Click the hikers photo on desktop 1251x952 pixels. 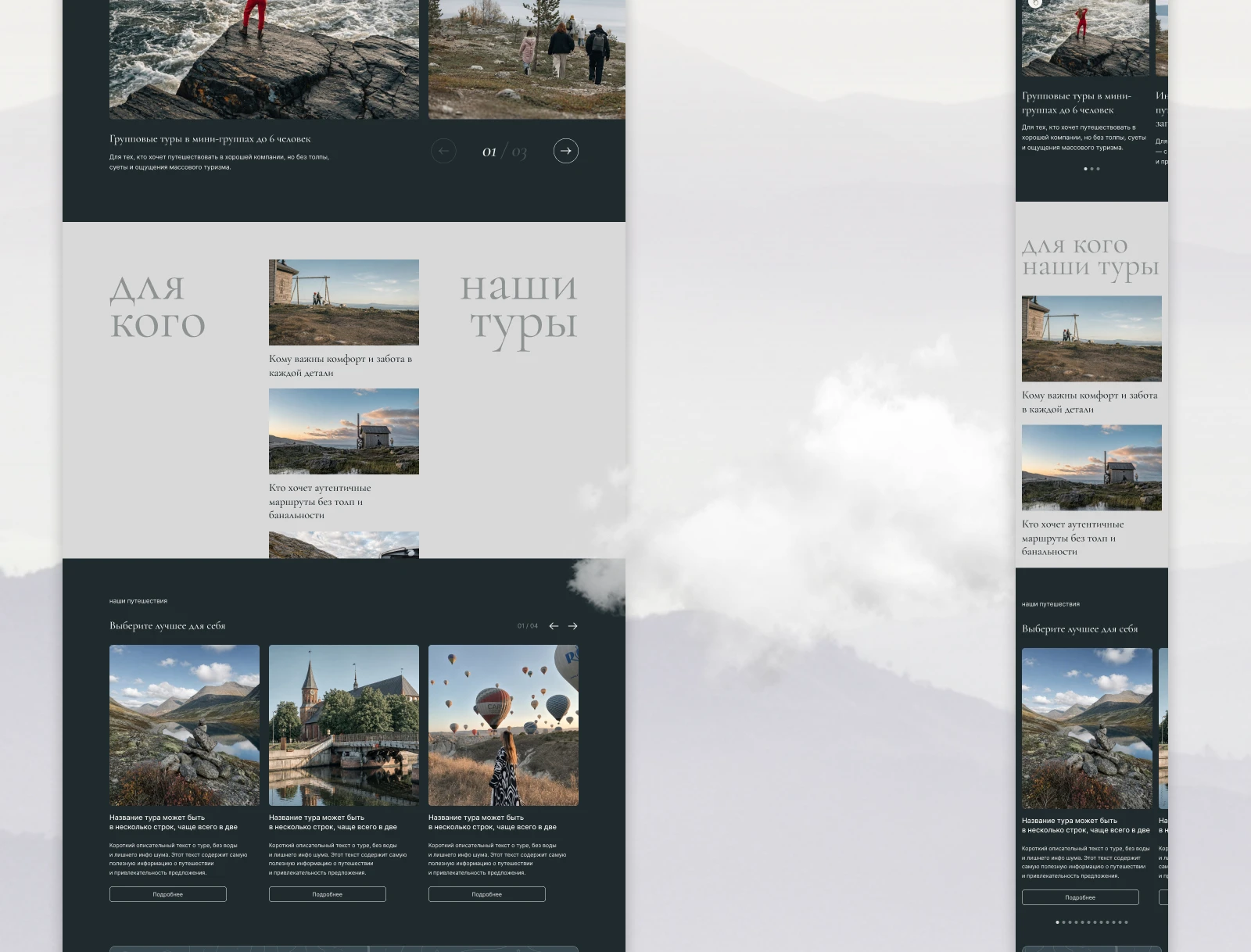[527, 59]
